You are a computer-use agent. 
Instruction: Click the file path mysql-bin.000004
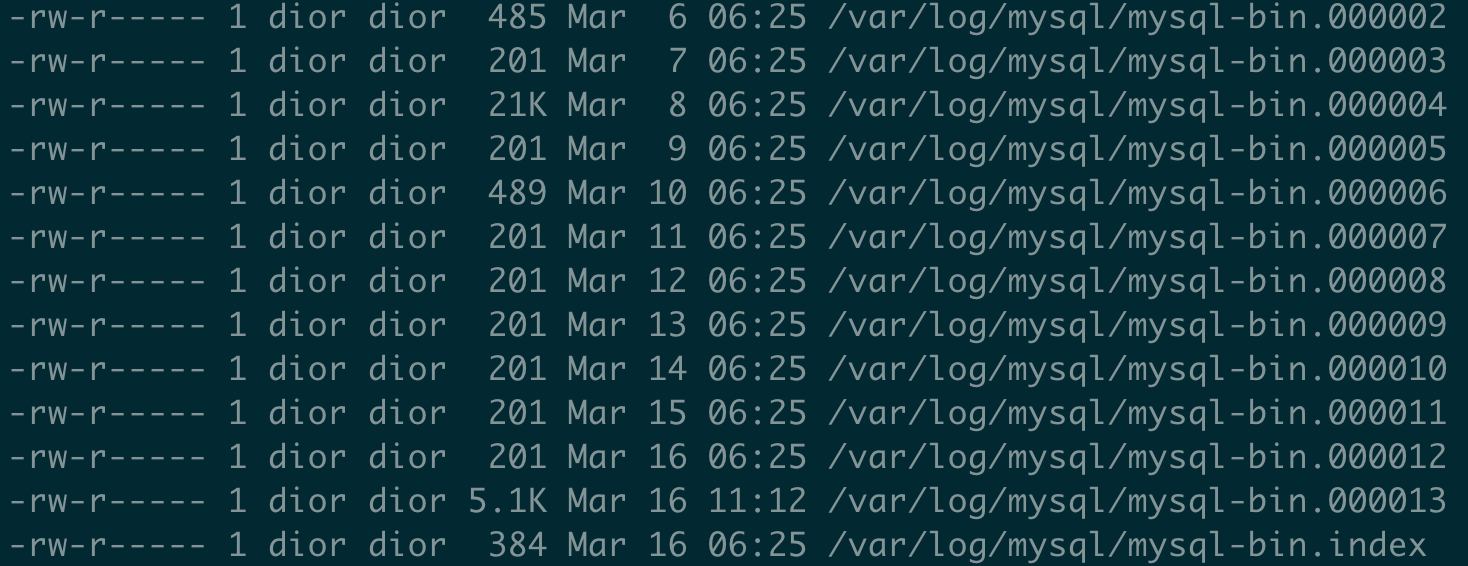tap(1137, 106)
